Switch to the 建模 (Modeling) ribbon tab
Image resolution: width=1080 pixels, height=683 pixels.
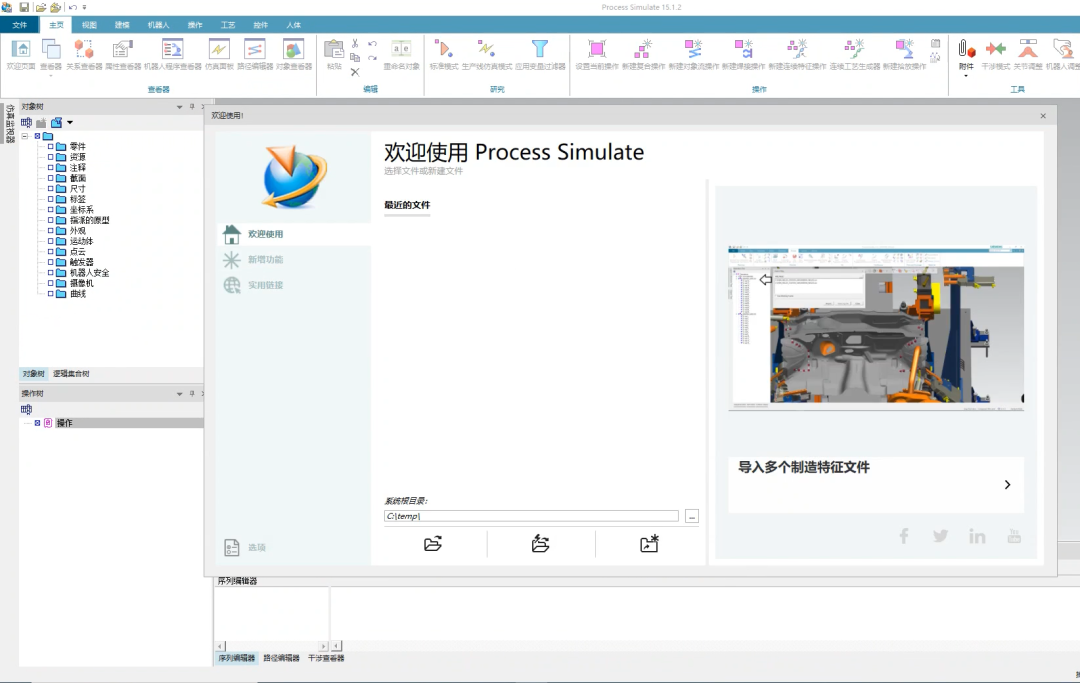pos(122,25)
